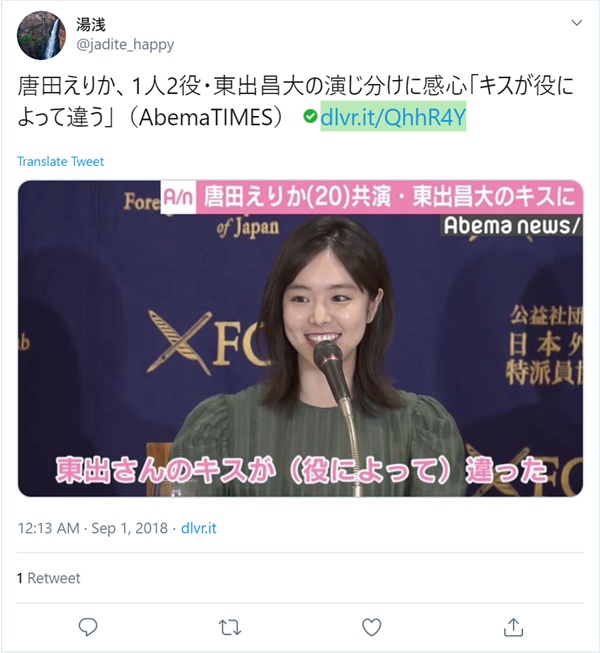Click Translate Tweet
Screen dimensions: 600x653
point(60,161)
